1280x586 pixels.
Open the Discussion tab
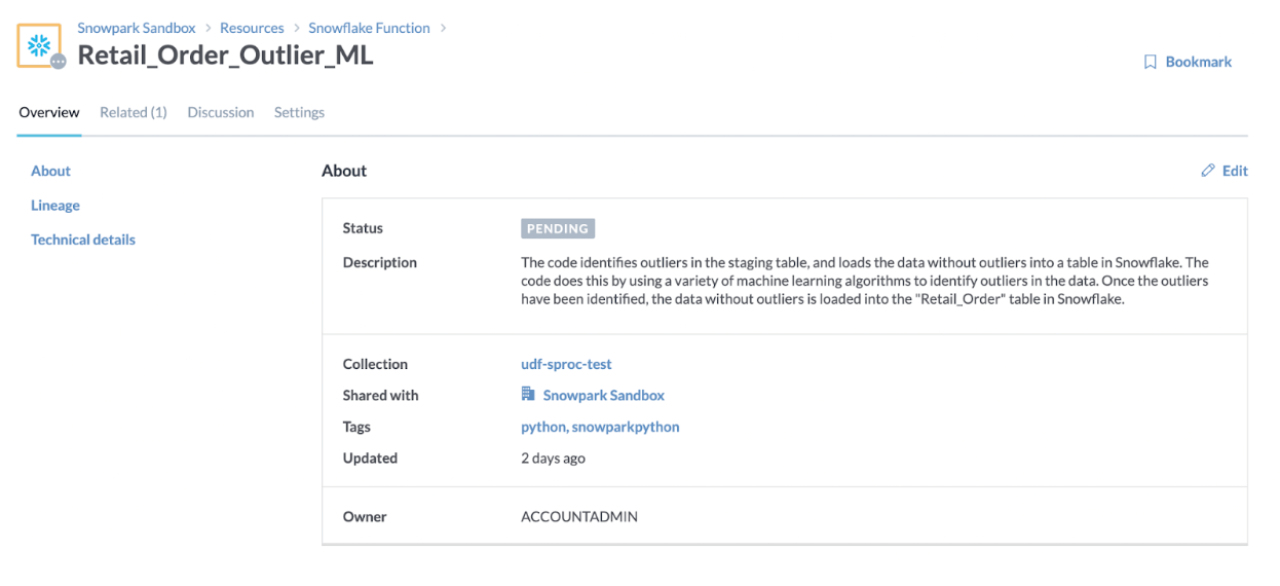[220, 112]
